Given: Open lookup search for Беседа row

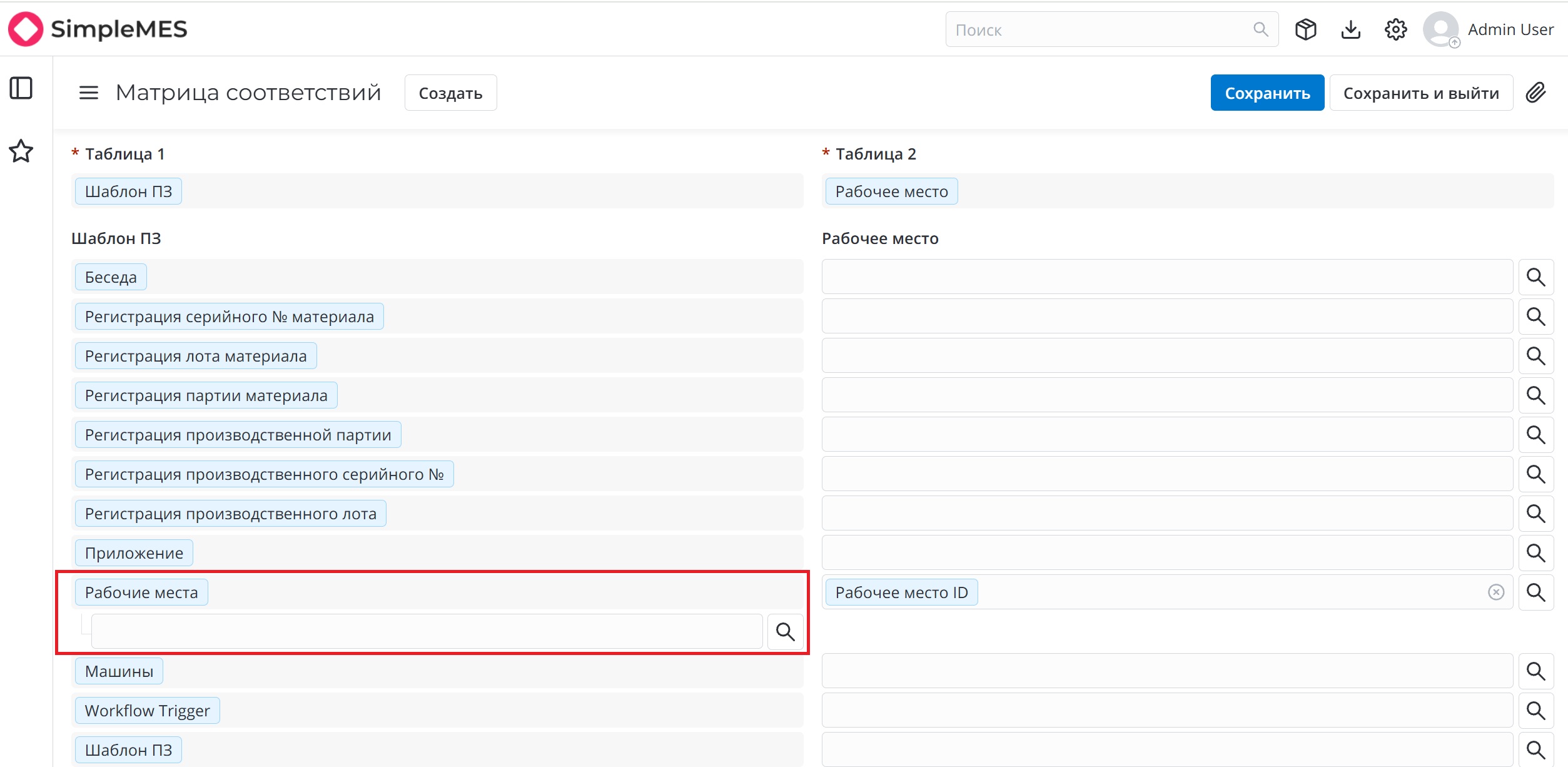Looking at the screenshot, I should pyautogui.click(x=1536, y=277).
